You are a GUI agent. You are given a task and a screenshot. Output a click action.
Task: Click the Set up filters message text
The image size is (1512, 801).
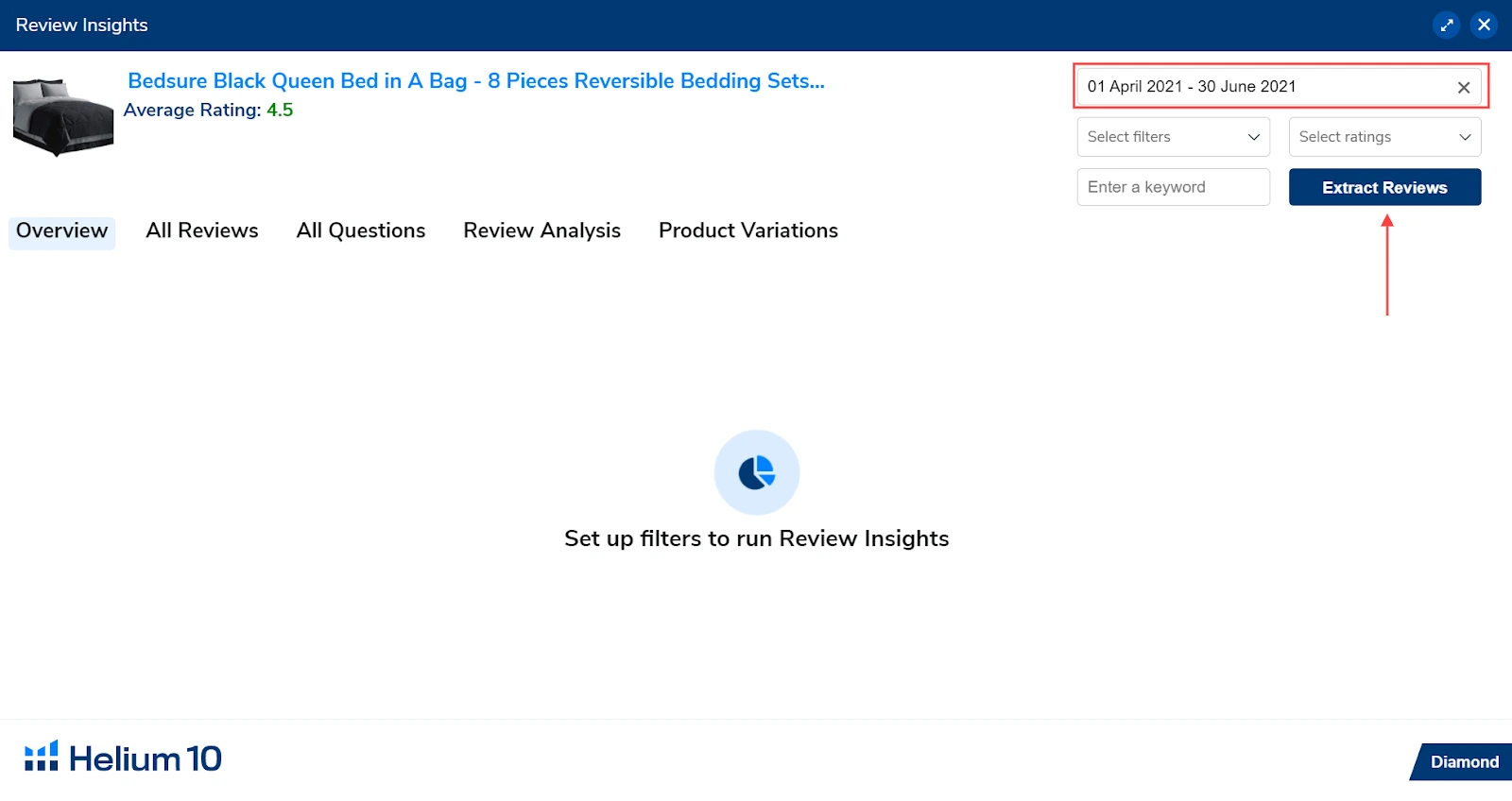[x=756, y=538]
